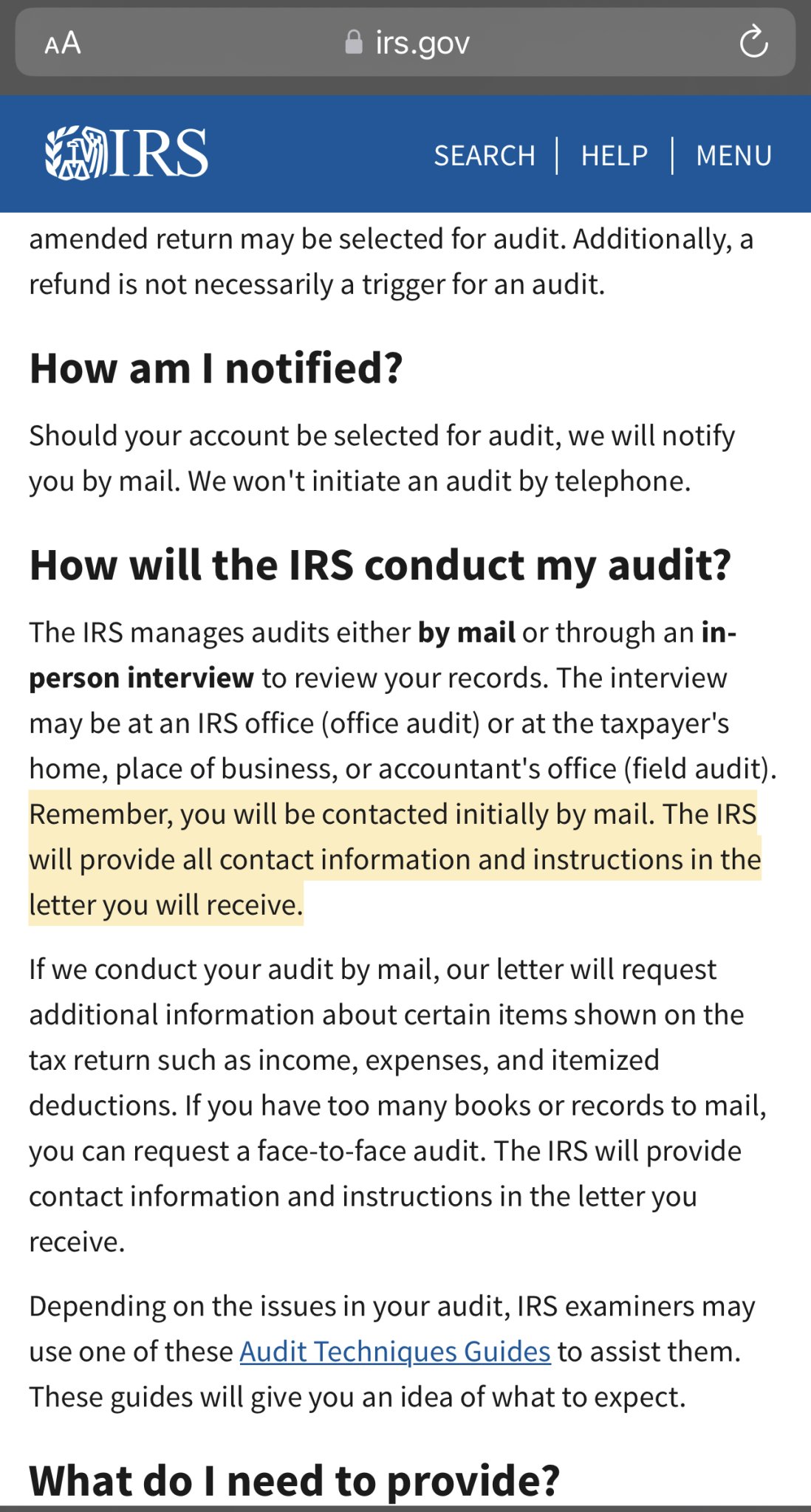Tap the bold "person interview" text
The width and height of the screenshot is (811, 1512).
pyautogui.click(x=141, y=678)
